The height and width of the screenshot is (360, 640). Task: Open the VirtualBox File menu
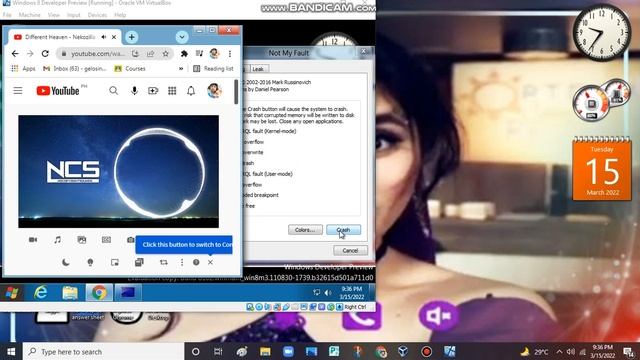pyautogui.click(x=7, y=15)
